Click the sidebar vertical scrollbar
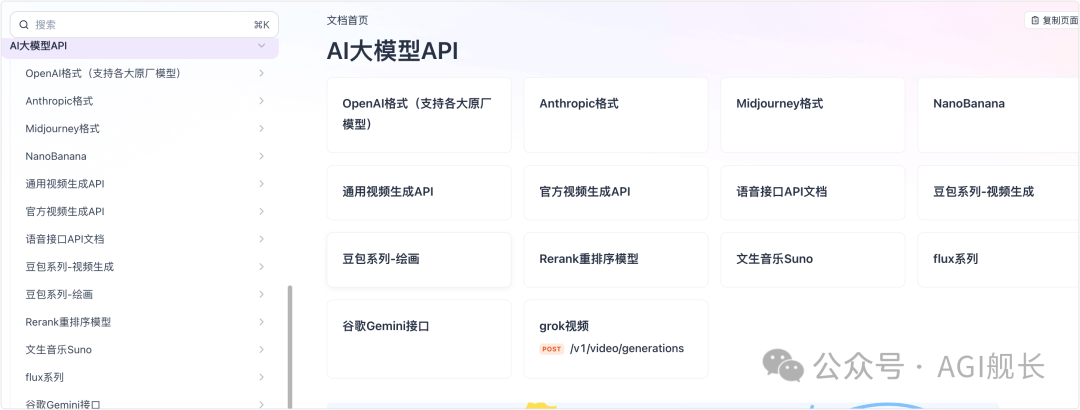Viewport: 1080px width, 410px height. coord(290,345)
